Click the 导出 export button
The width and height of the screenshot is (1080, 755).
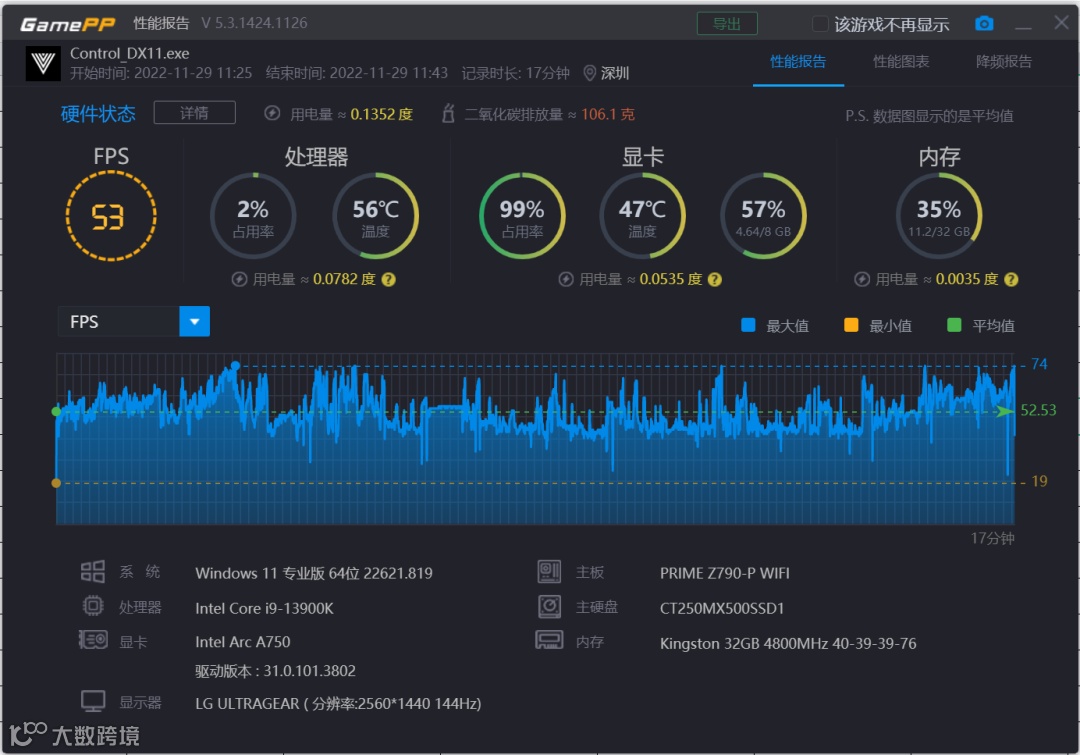(x=727, y=24)
